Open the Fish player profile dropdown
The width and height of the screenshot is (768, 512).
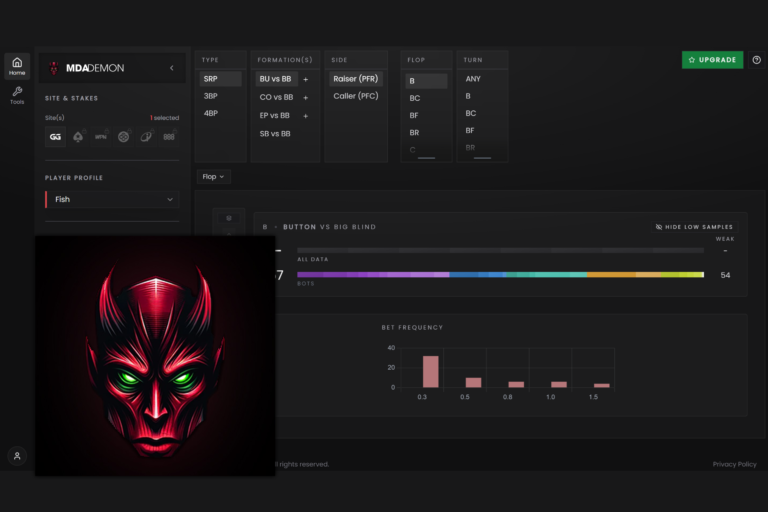[x=112, y=199]
